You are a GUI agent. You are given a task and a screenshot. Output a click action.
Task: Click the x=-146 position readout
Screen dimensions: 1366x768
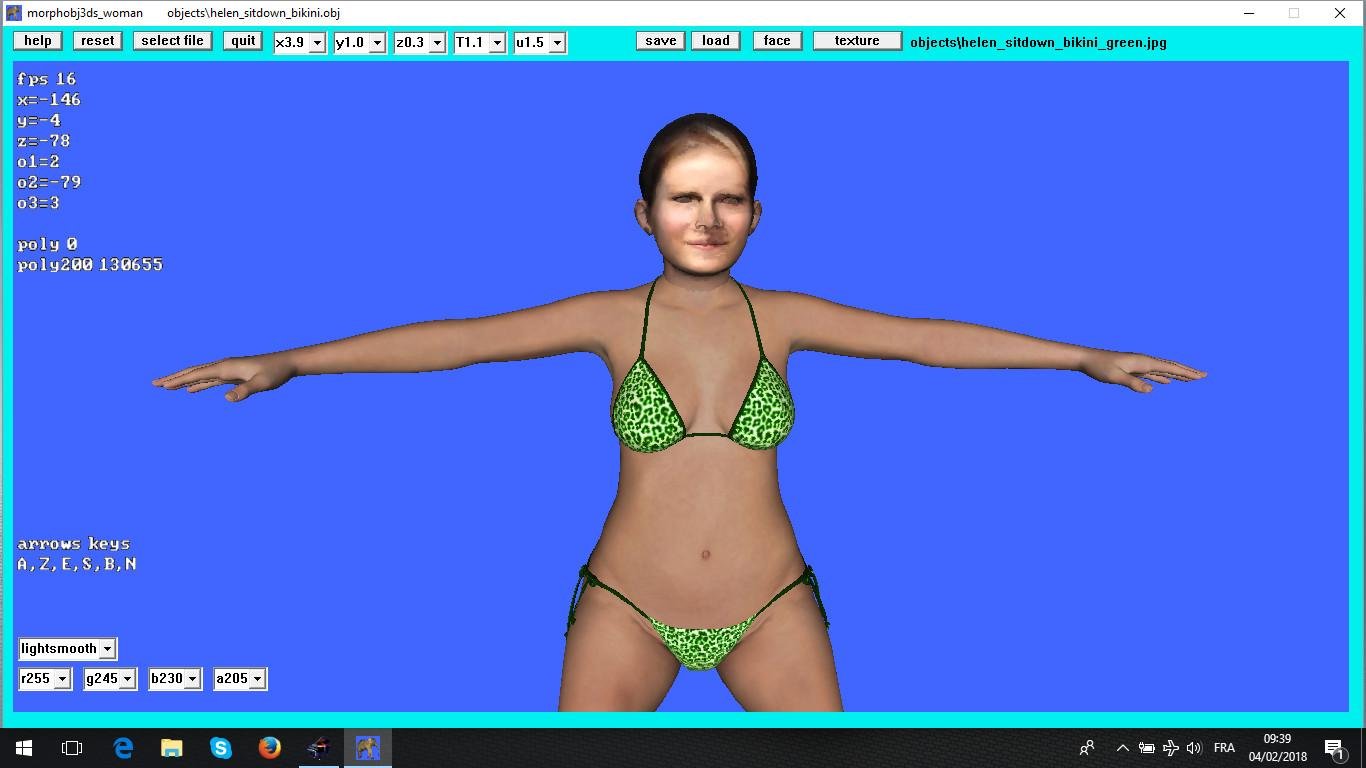click(49, 99)
